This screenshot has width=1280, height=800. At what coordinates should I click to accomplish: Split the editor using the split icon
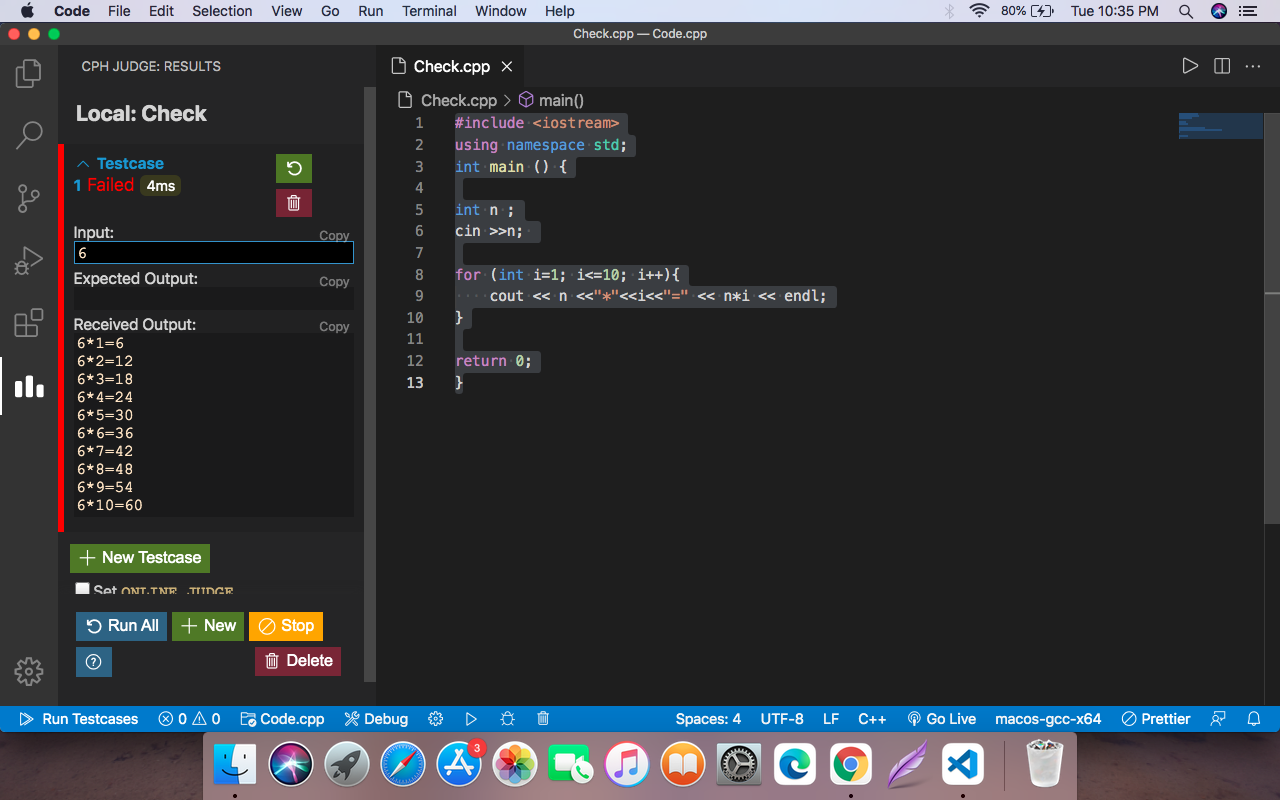pyautogui.click(x=1221, y=65)
